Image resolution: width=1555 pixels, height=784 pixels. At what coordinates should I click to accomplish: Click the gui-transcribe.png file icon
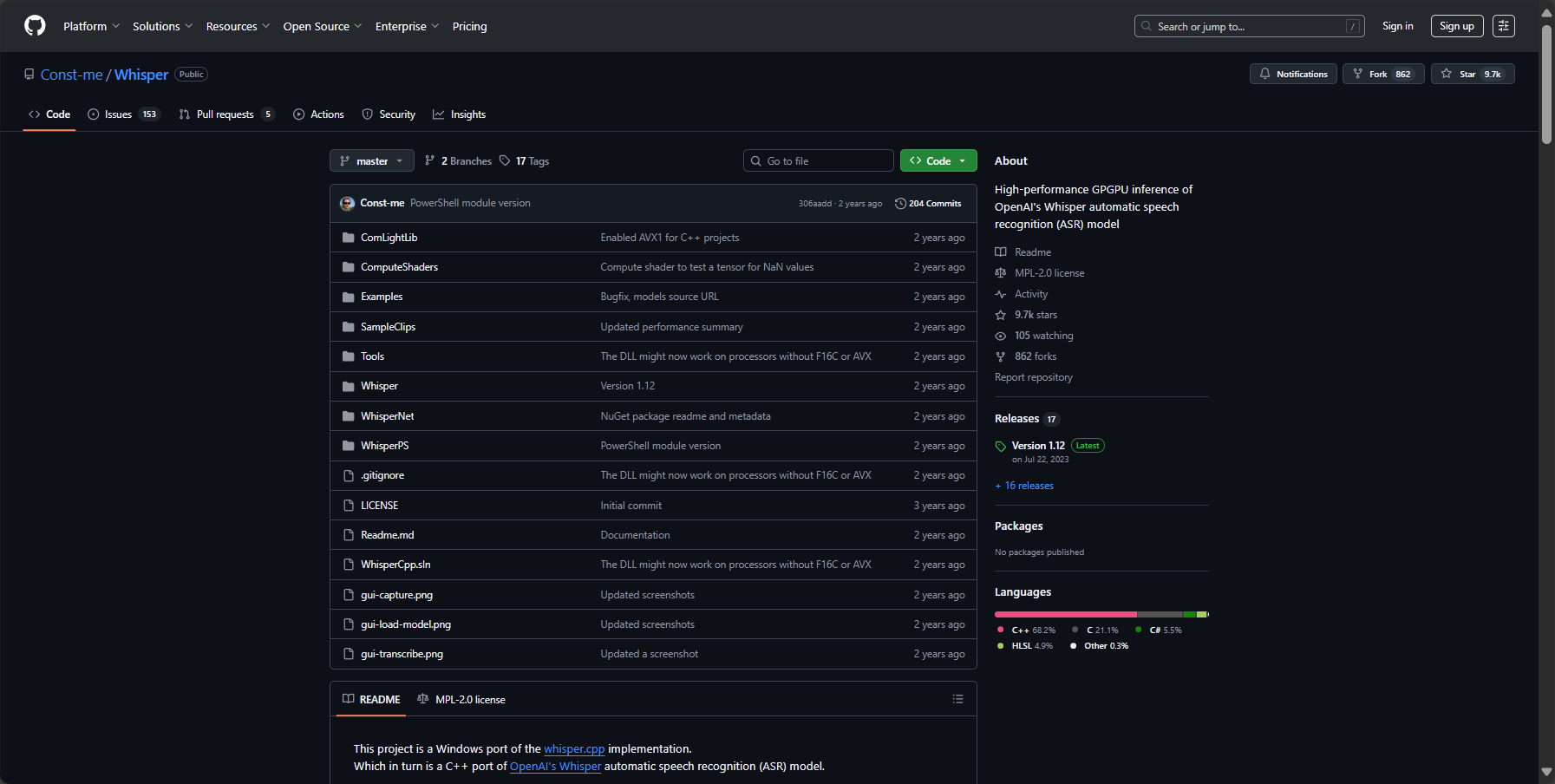[349, 654]
